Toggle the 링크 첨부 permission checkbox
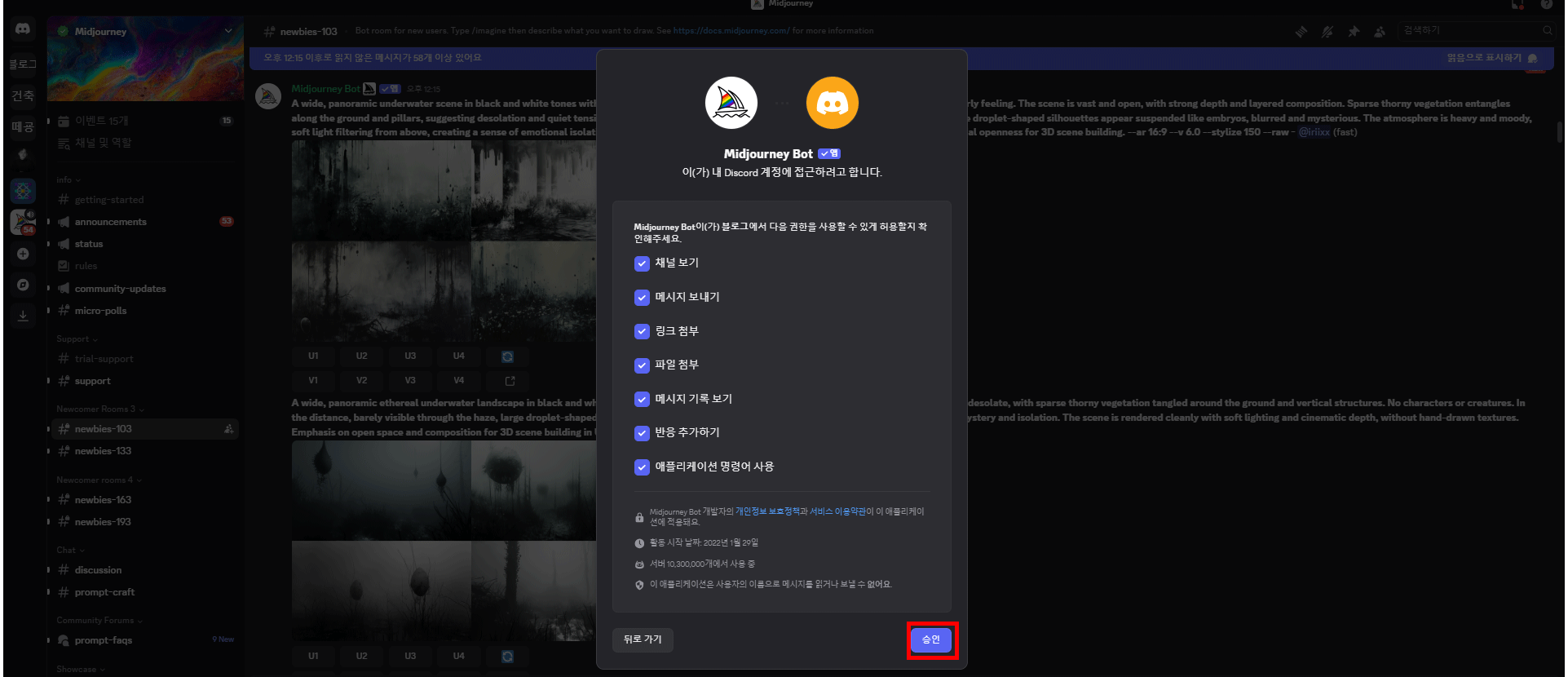This screenshot has width=1568, height=677. [642, 331]
